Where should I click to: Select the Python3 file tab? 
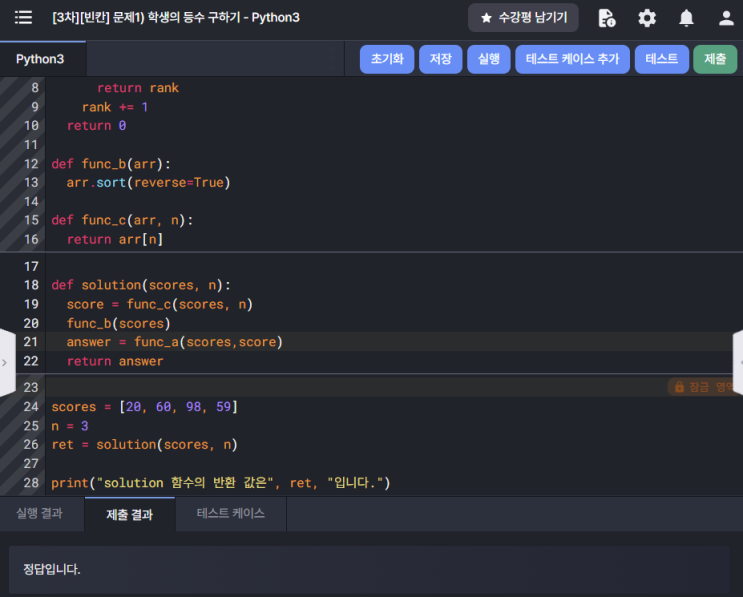[x=40, y=59]
